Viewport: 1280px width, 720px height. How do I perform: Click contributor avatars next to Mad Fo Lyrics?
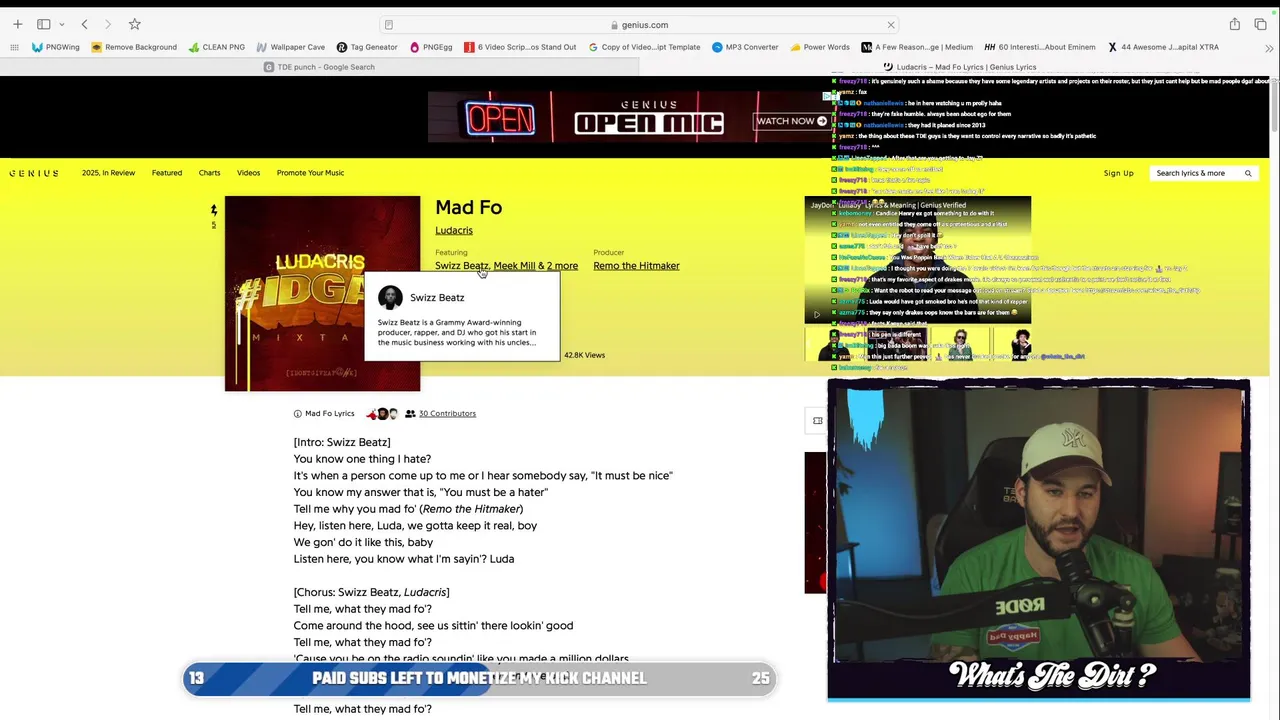coord(382,413)
